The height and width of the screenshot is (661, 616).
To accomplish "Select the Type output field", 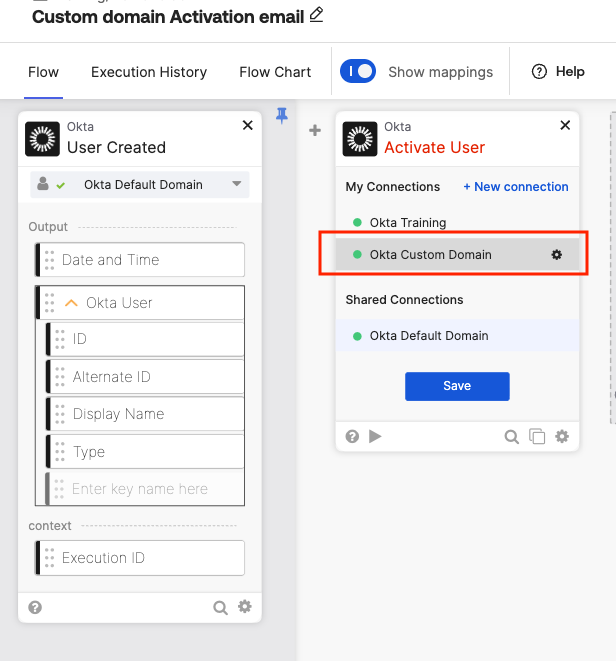I will [145, 451].
